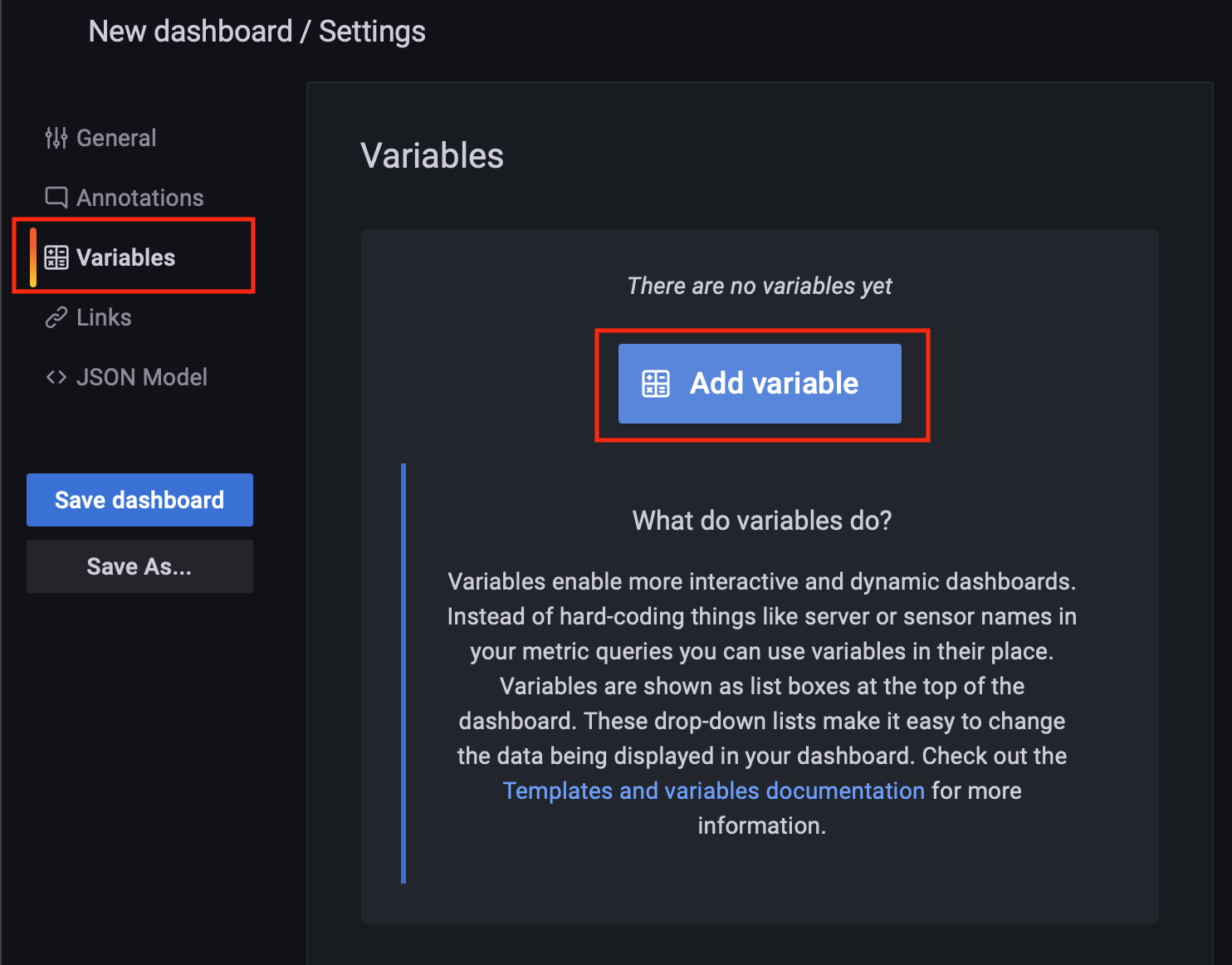Viewport: 1232px width, 965px height.
Task: Open the General settings section
Action: click(100, 138)
